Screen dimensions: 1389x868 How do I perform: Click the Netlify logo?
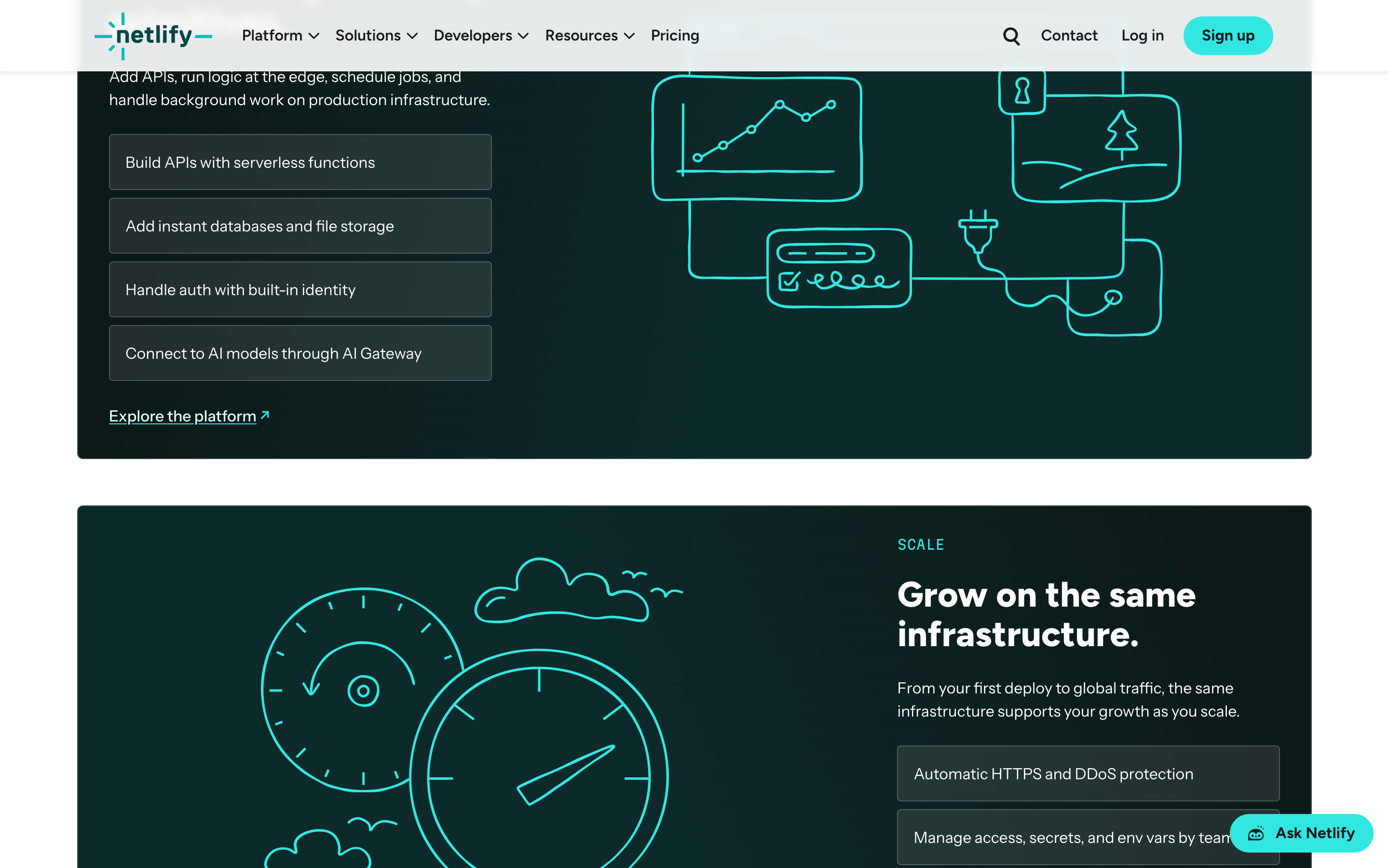(153, 36)
